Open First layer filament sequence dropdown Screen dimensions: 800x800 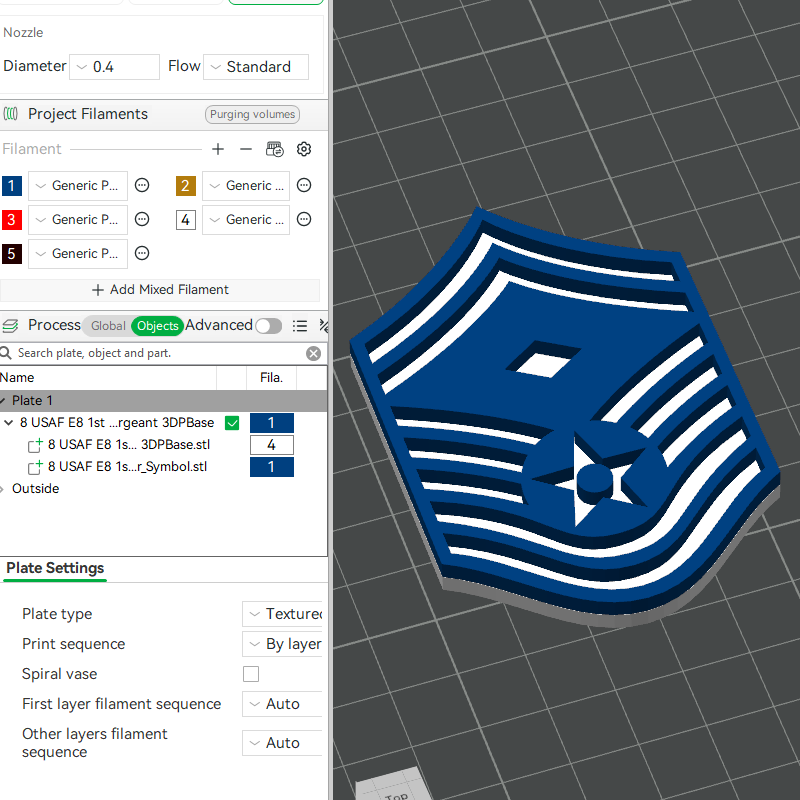282,704
